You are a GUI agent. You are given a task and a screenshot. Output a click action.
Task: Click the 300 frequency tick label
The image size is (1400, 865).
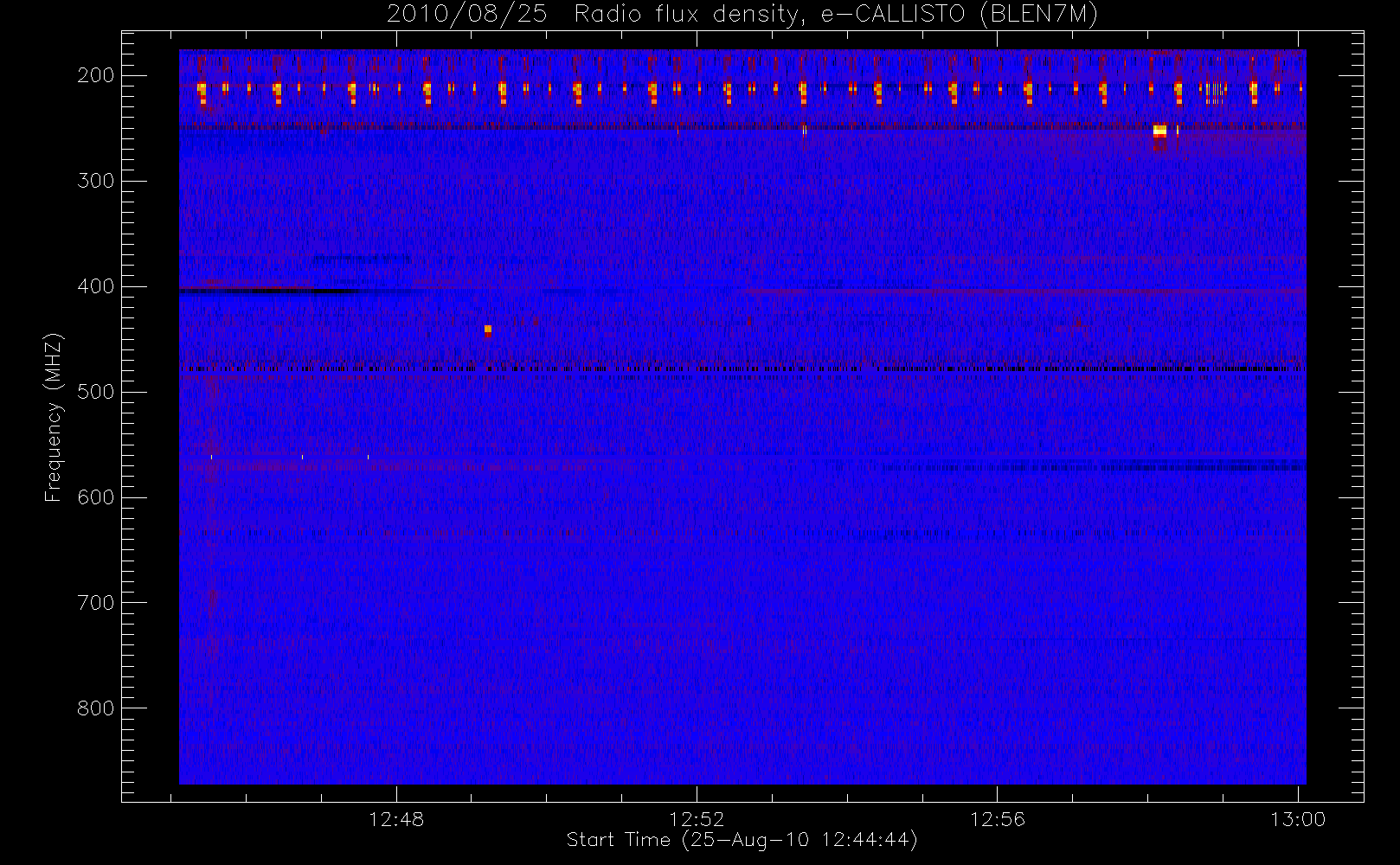[96, 181]
